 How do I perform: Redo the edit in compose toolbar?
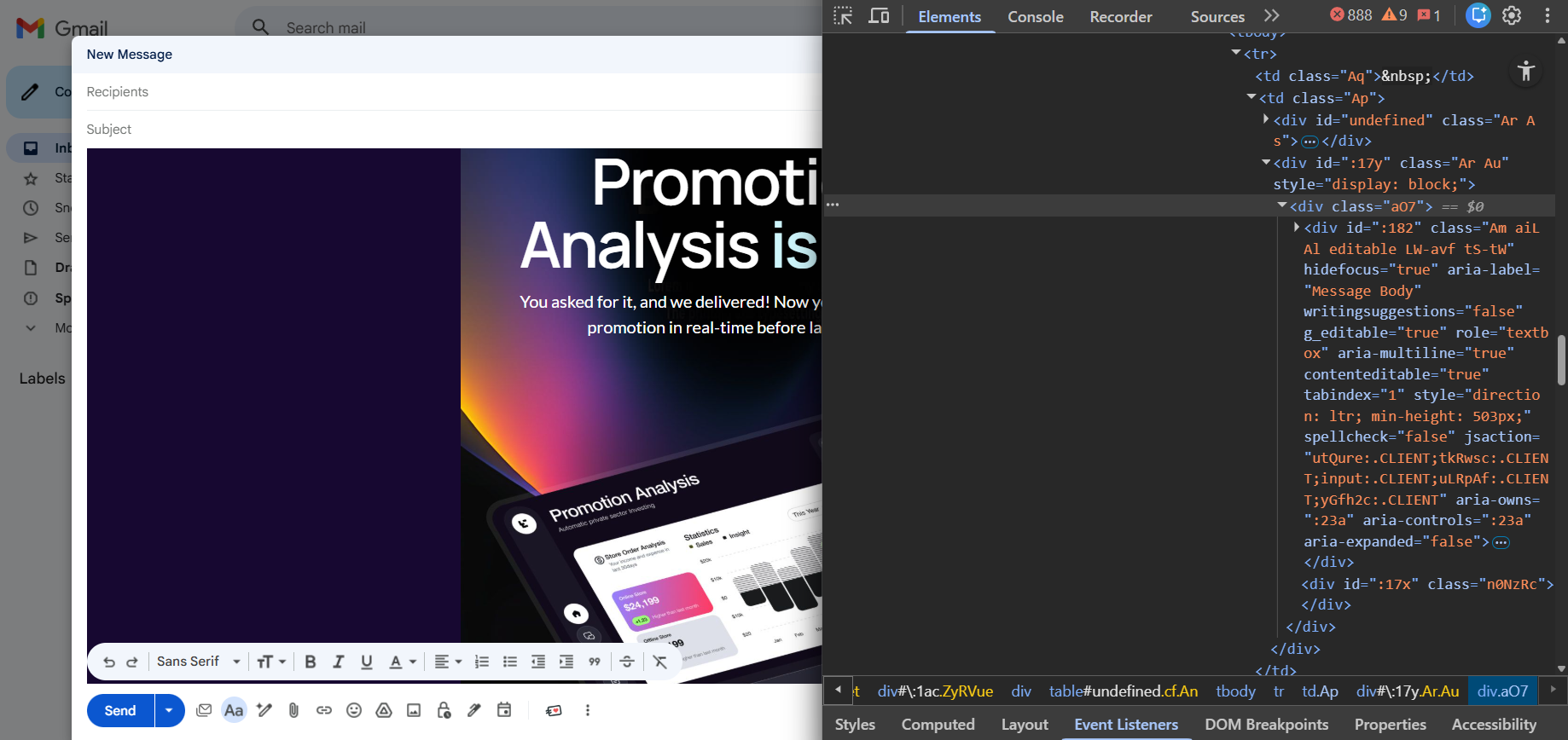click(x=132, y=662)
